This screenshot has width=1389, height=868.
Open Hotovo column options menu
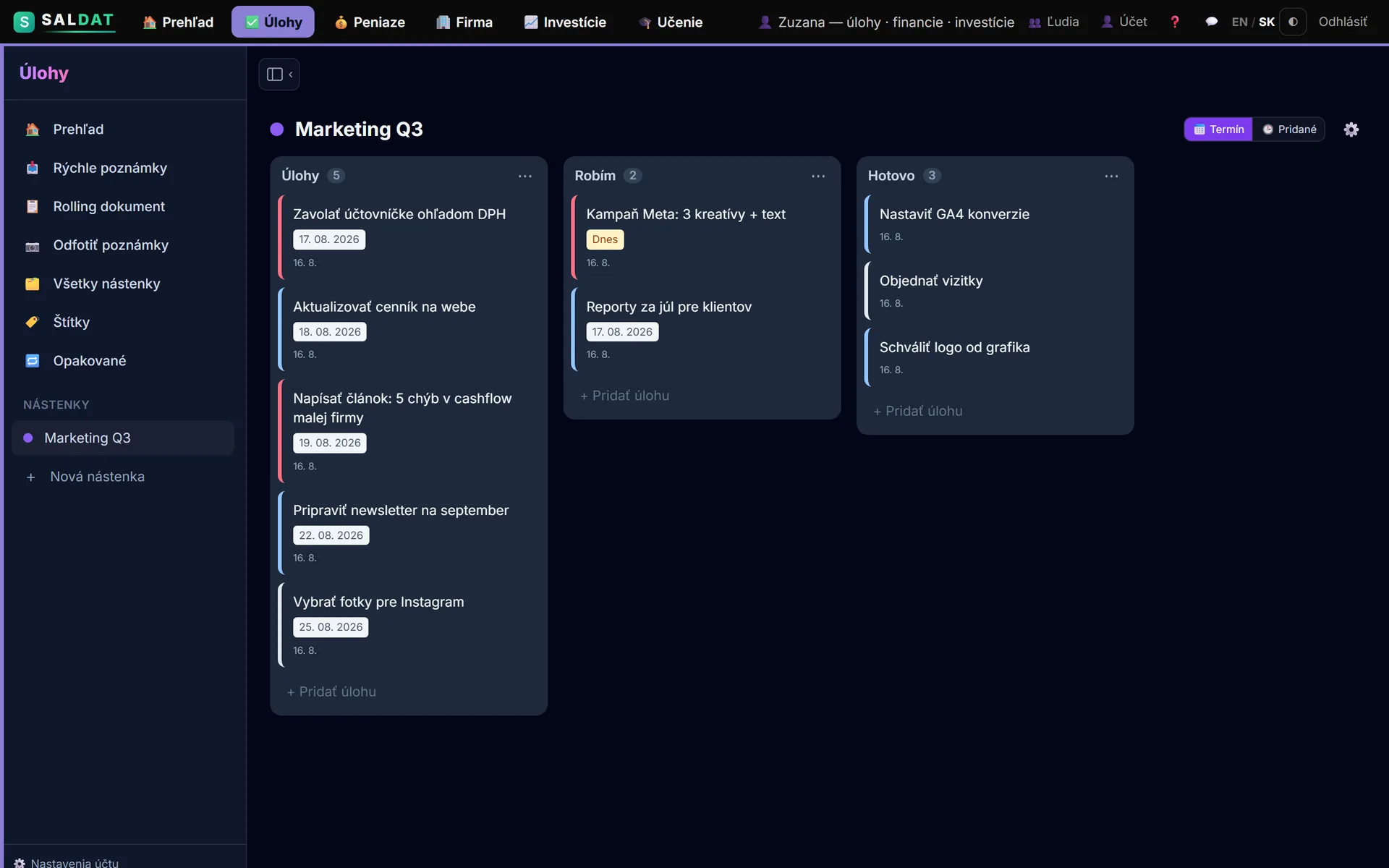pyautogui.click(x=1111, y=176)
